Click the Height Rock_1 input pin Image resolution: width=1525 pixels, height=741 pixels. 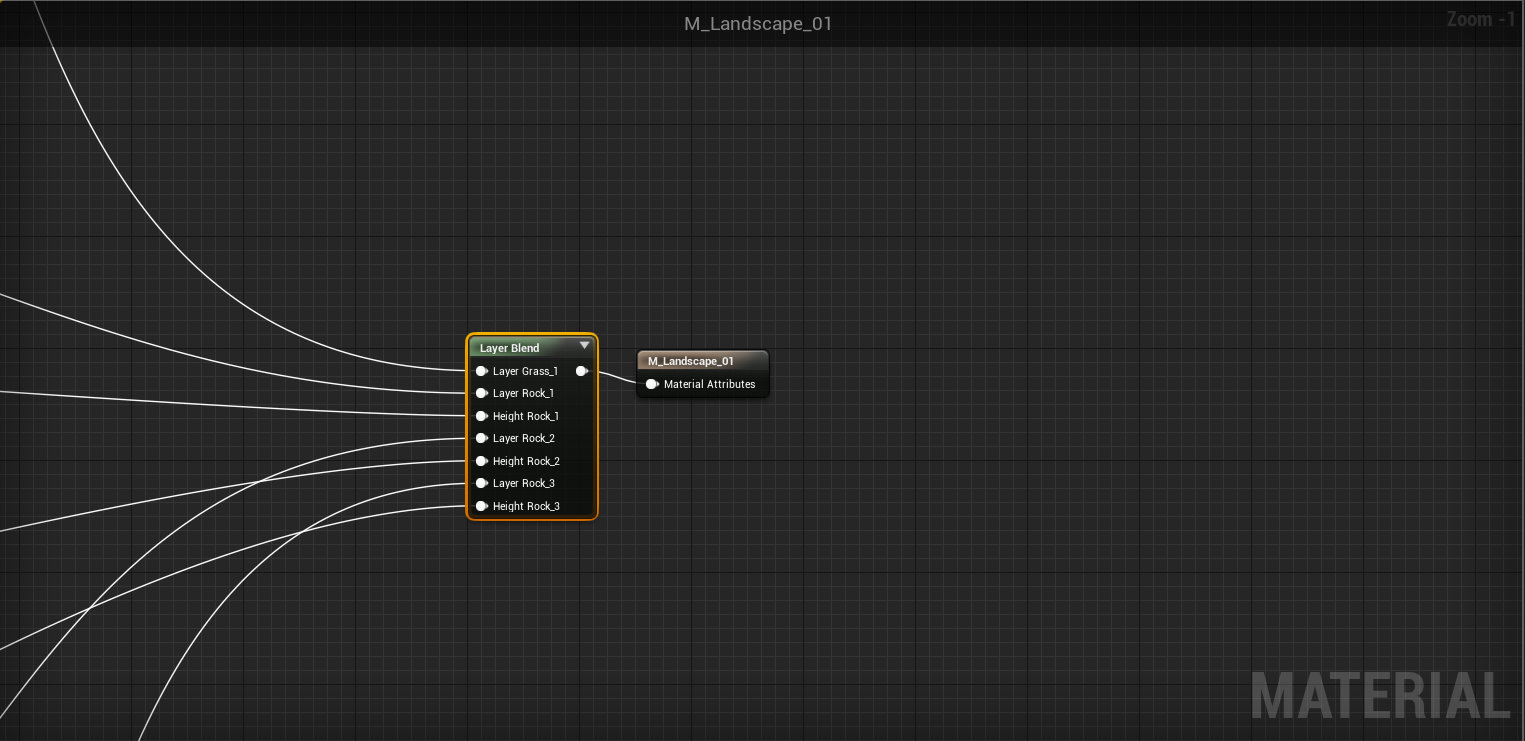(x=482, y=416)
